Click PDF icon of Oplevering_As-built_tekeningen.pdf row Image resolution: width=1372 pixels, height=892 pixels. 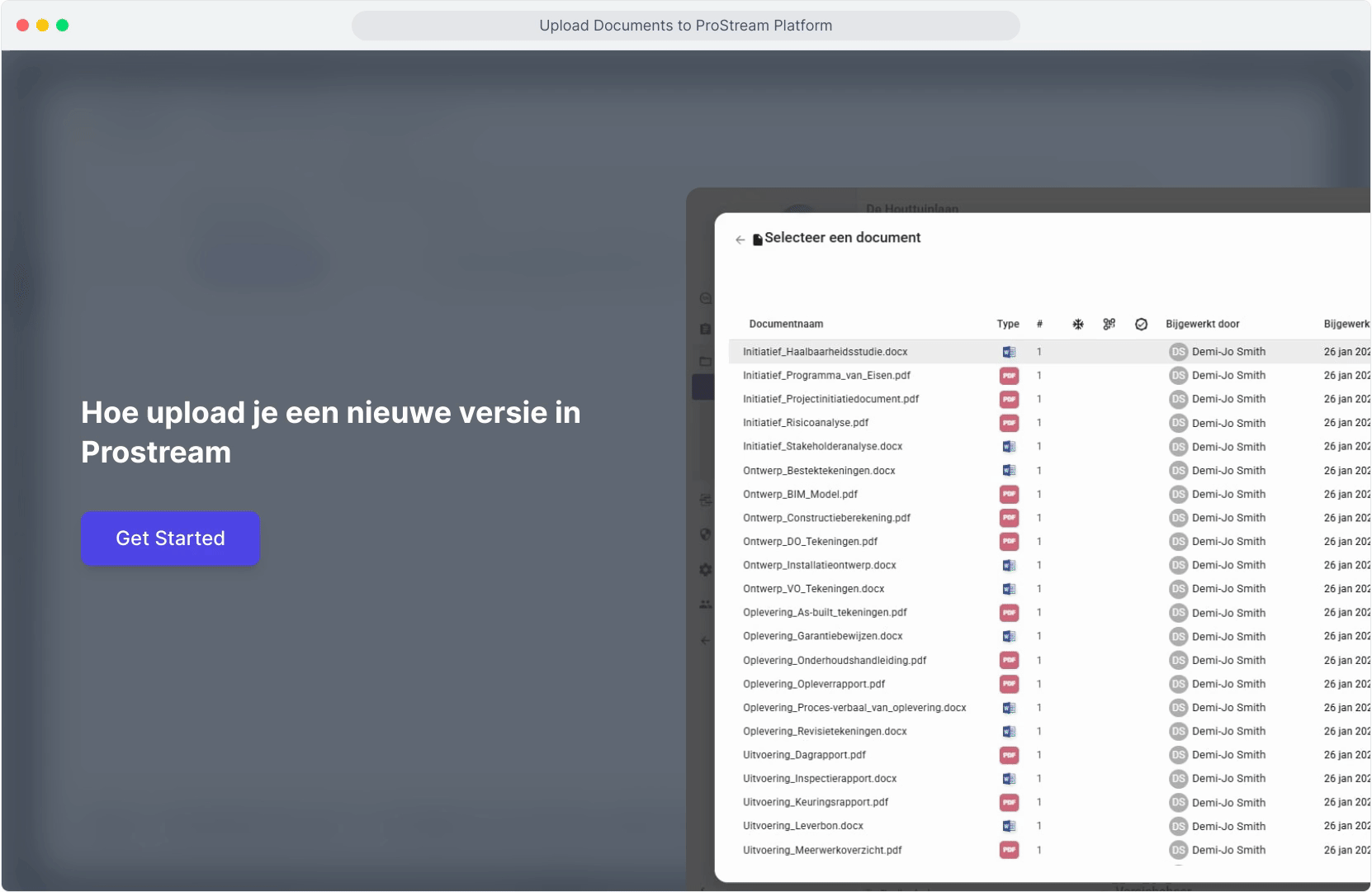1009,613
